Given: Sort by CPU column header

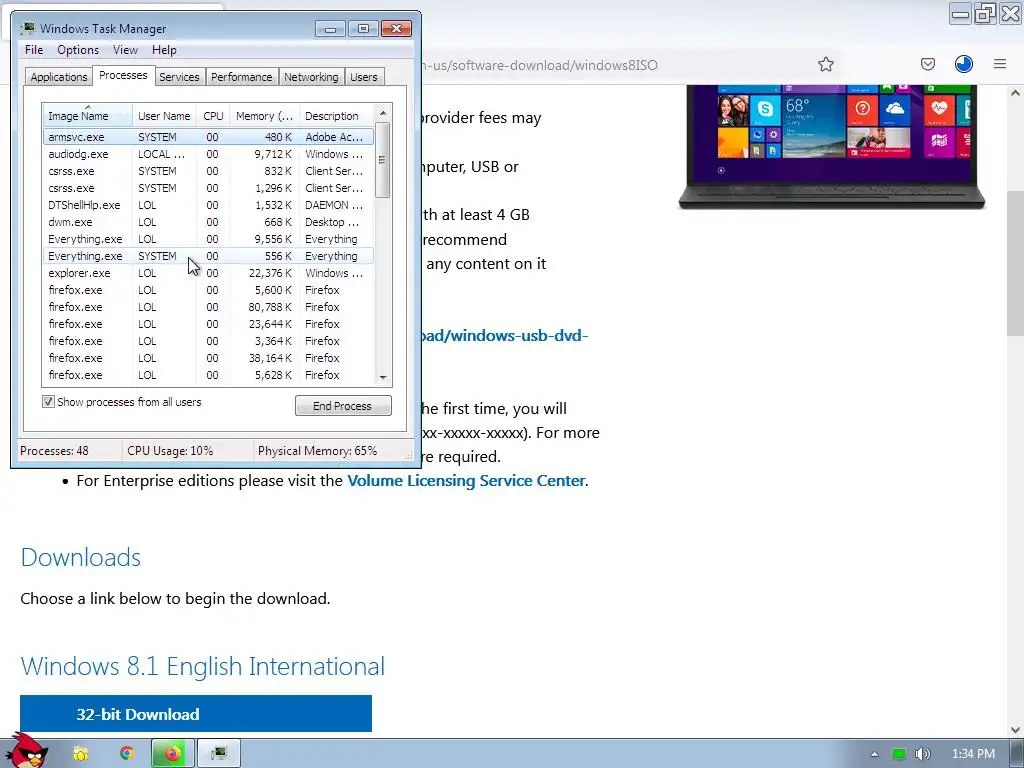Looking at the screenshot, I should pyautogui.click(x=213, y=116).
